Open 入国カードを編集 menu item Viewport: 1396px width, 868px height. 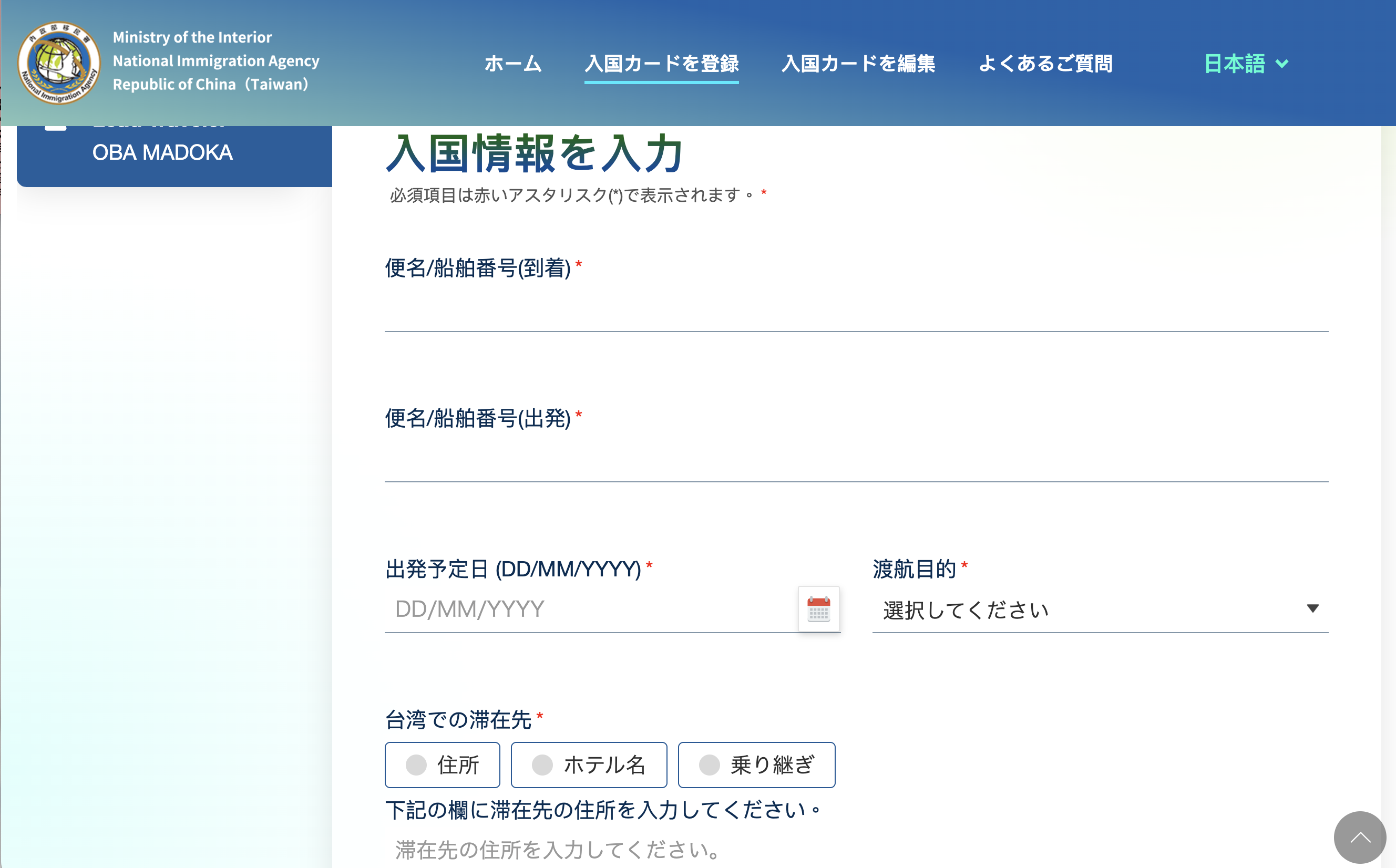[858, 64]
